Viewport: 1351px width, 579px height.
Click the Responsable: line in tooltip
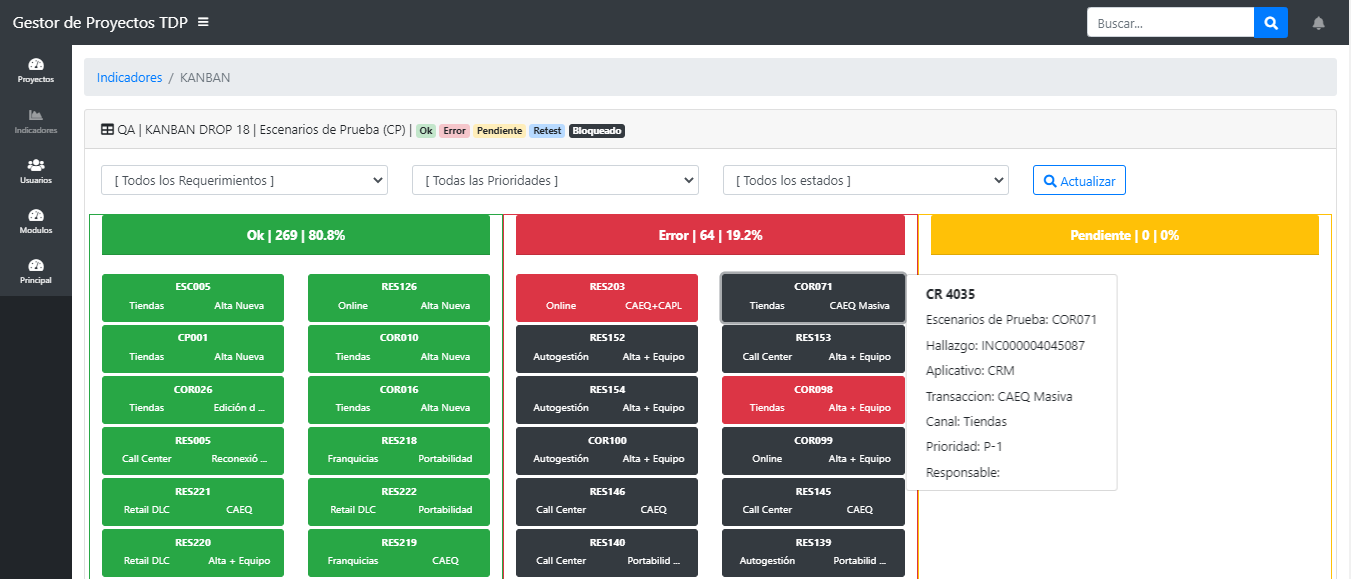963,472
